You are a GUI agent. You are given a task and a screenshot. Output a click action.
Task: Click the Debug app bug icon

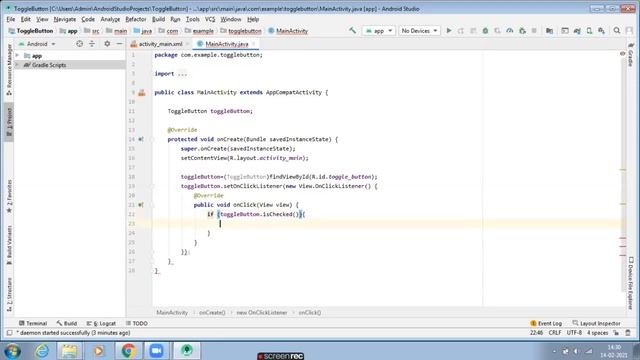click(485, 31)
